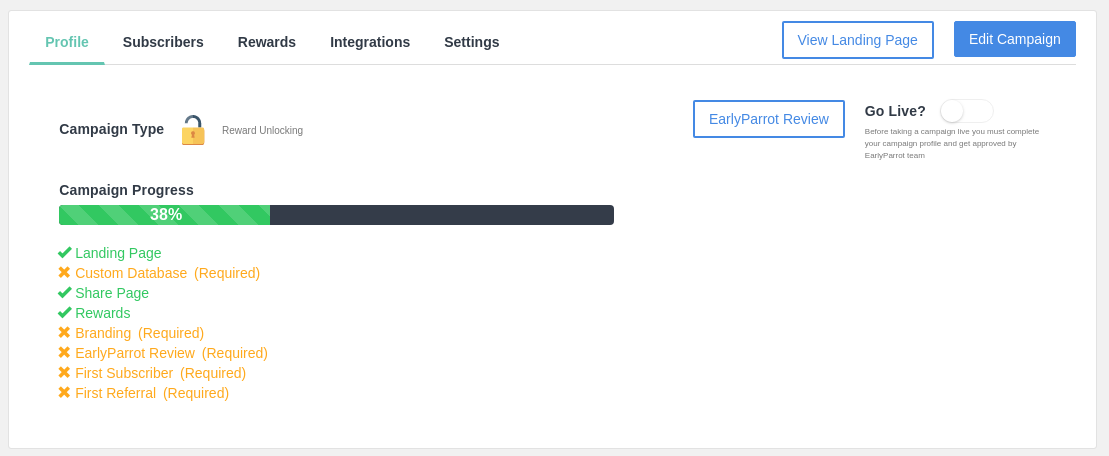Click the green checkmark beside Rewards item
Screen dimensions: 1109x456
pyautogui.click(x=65, y=313)
